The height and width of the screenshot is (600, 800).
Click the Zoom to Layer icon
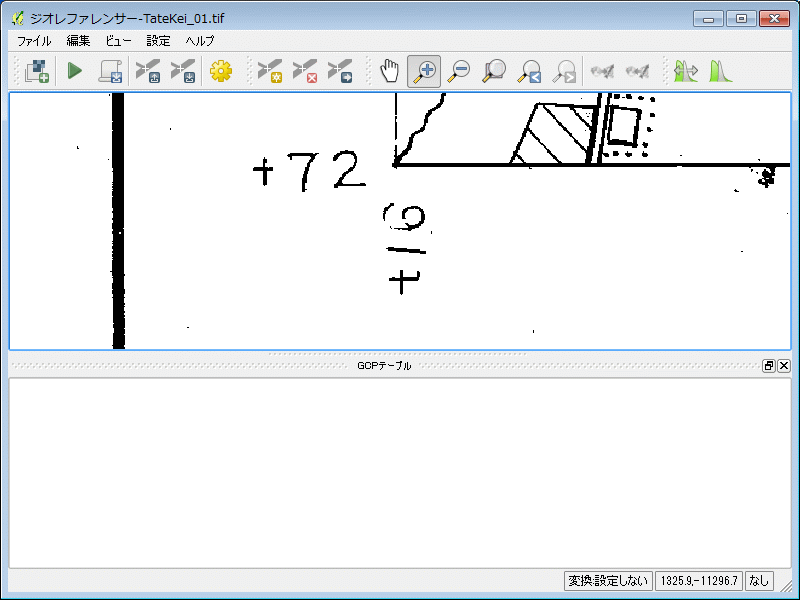click(x=493, y=71)
